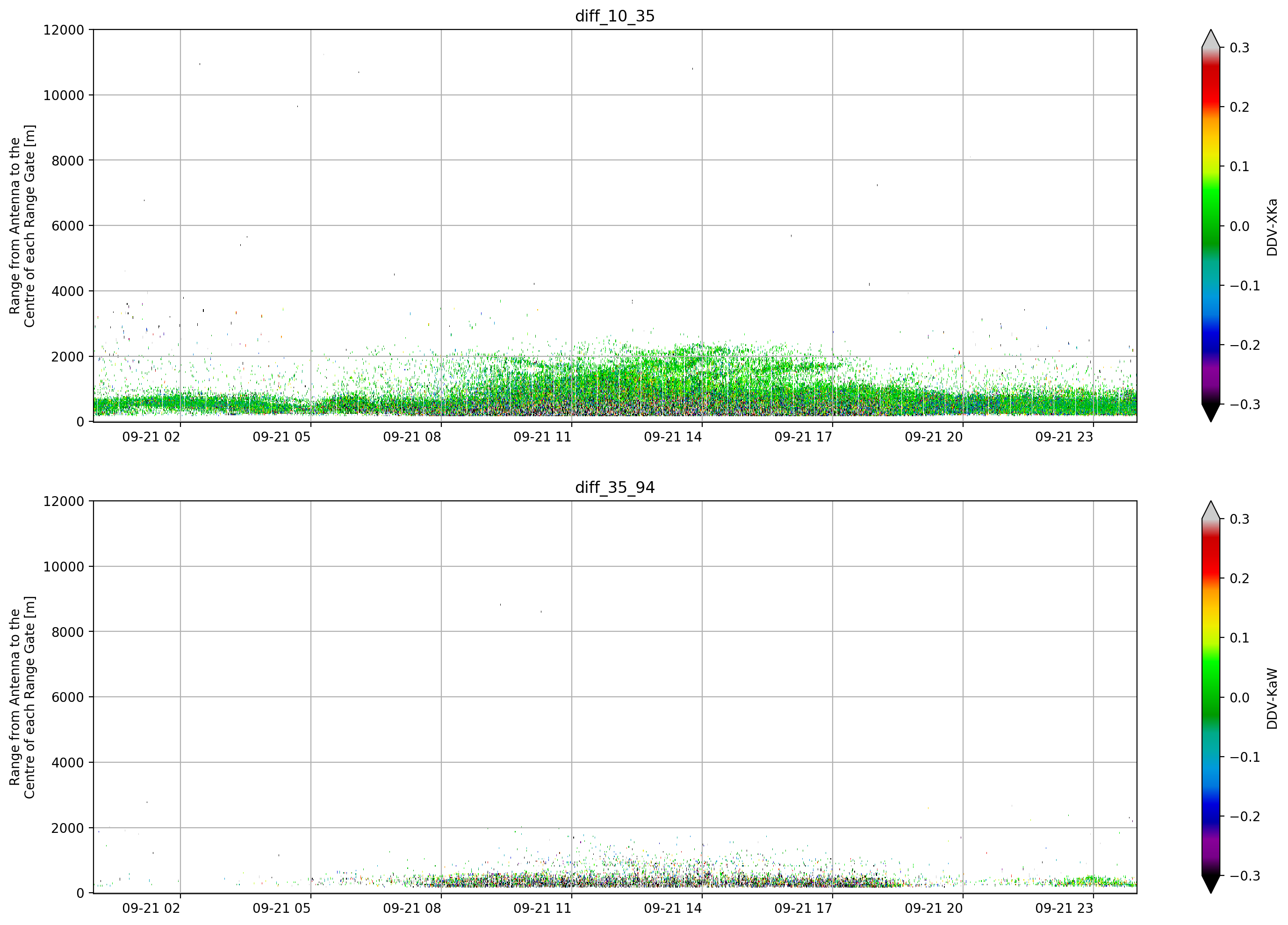Click the 0.0 tick on the DDV-KaW colorbar
Screen dimensions: 1288x925
click(1239, 698)
